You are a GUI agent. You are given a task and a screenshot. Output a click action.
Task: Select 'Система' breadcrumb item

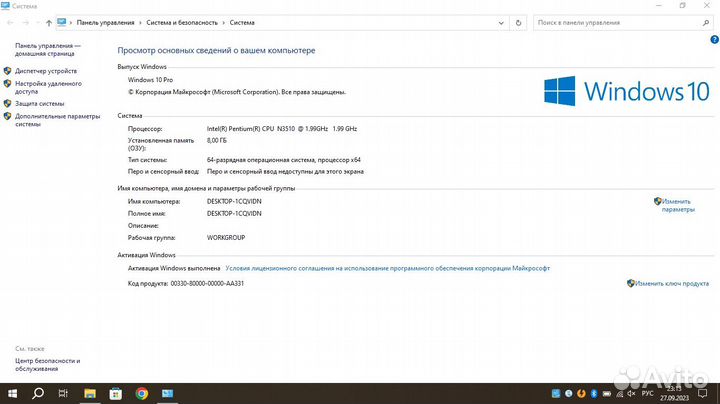click(242, 22)
